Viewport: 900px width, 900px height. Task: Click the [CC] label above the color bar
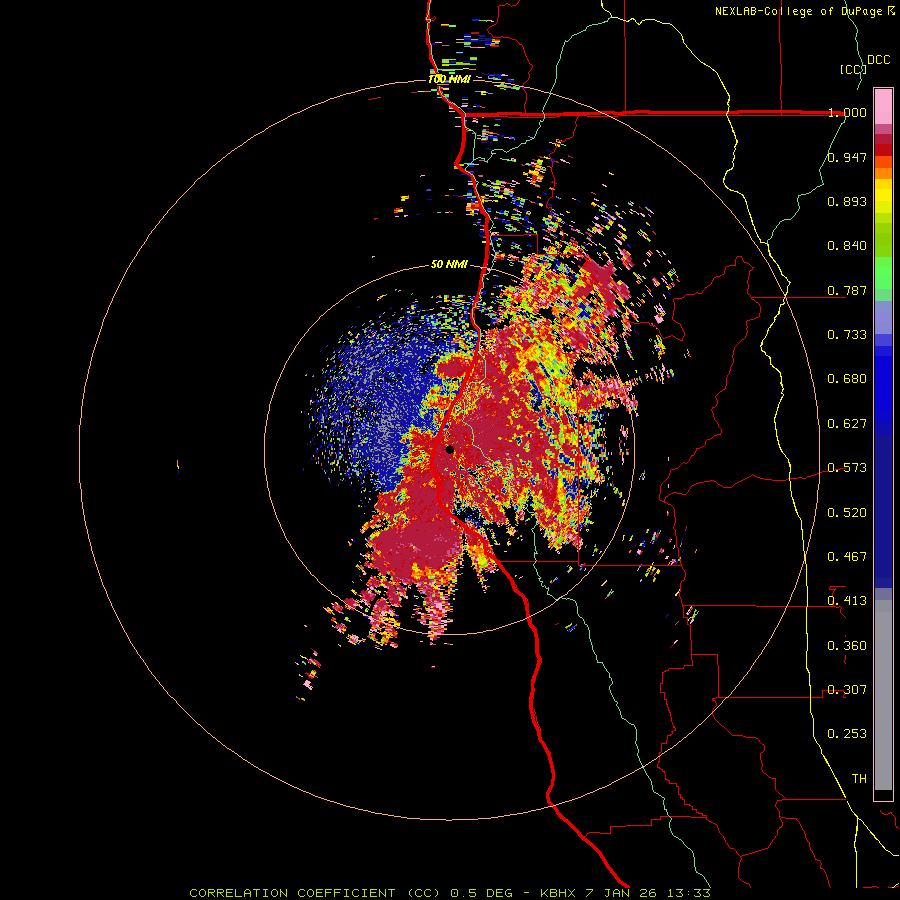tap(853, 69)
